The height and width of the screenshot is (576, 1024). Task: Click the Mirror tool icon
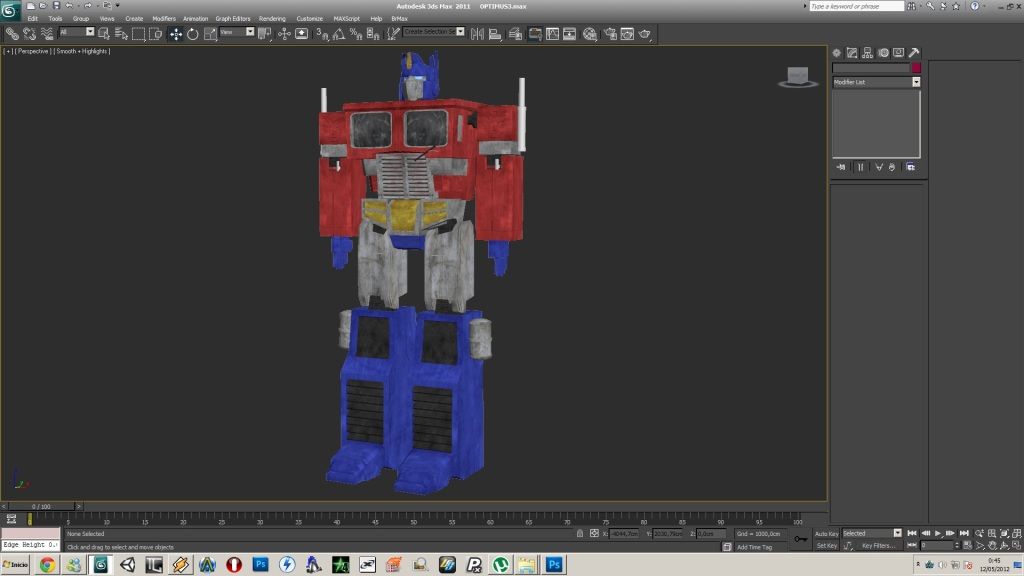[477, 34]
